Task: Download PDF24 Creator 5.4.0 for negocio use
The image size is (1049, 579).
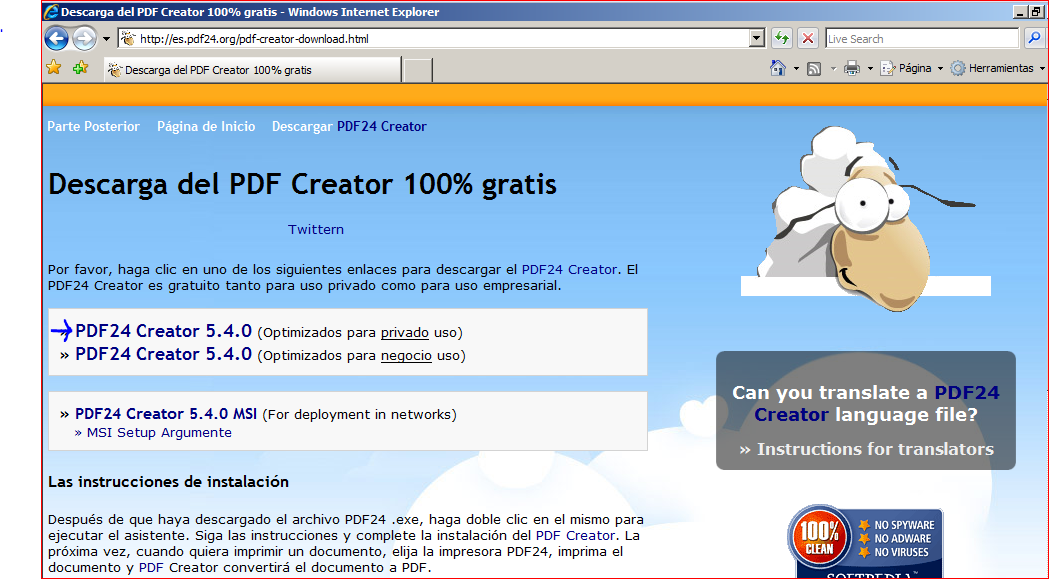Action: coord(163,354)
